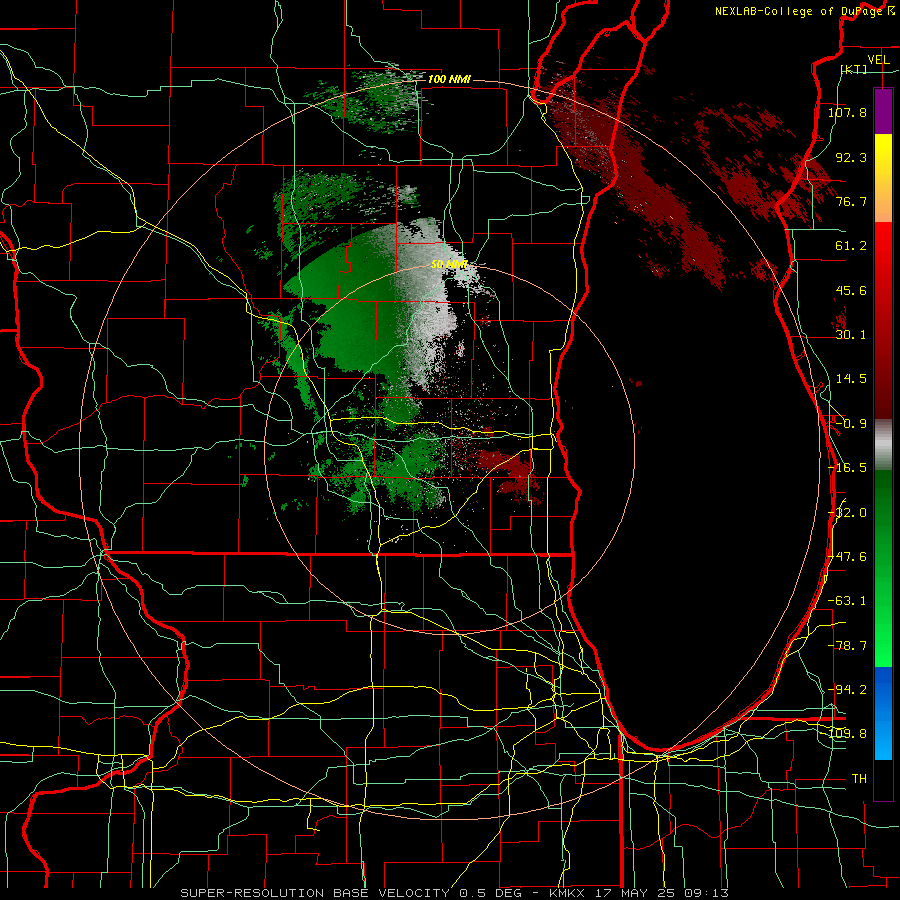Image resolution: width=900 pixels, height=900 pixels.
Task: Click the 100 NMI range ring label
Action: (x=449, y=79)
